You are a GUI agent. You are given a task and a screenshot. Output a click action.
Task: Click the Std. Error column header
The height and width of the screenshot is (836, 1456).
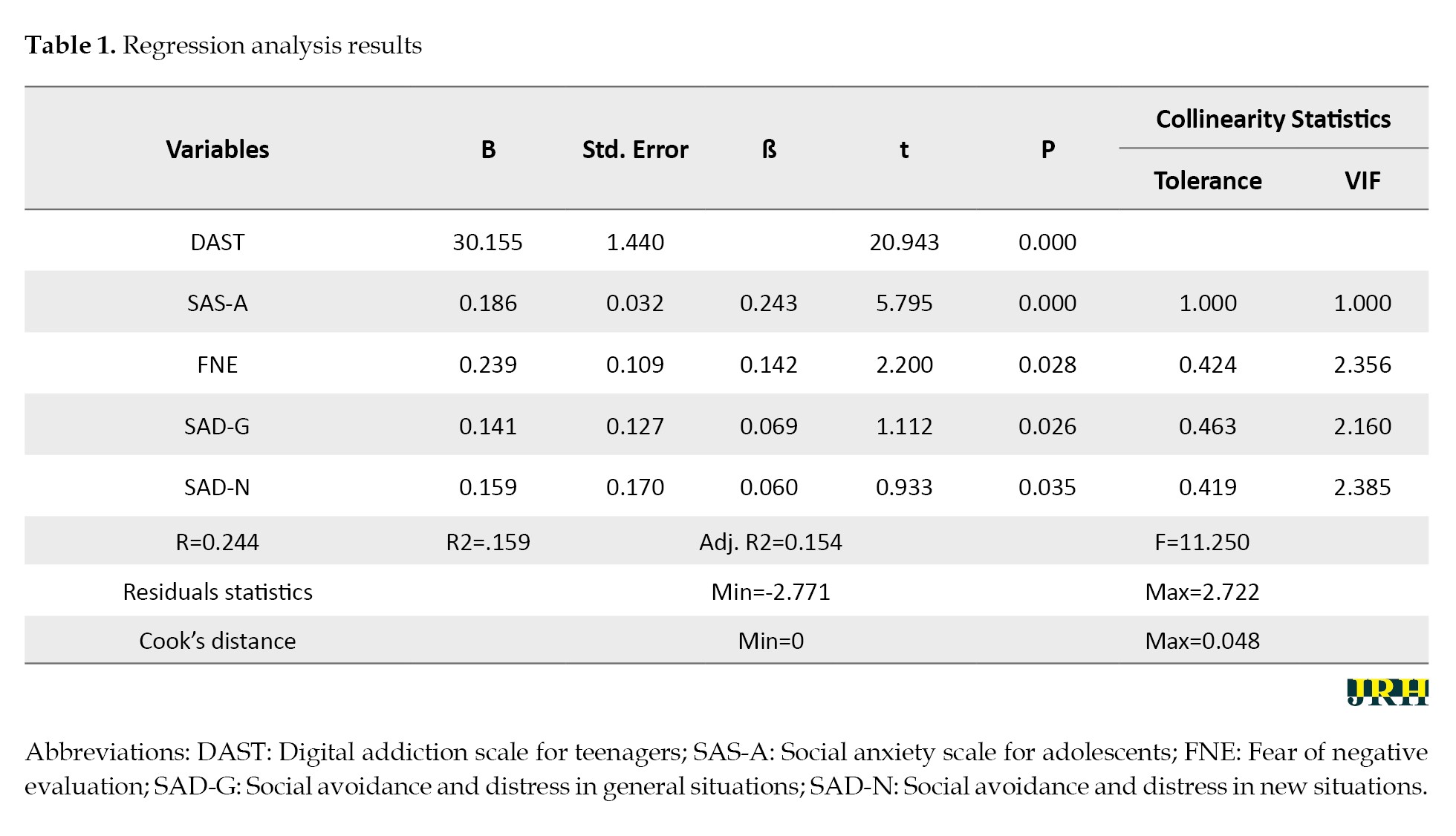click(635, 149)
